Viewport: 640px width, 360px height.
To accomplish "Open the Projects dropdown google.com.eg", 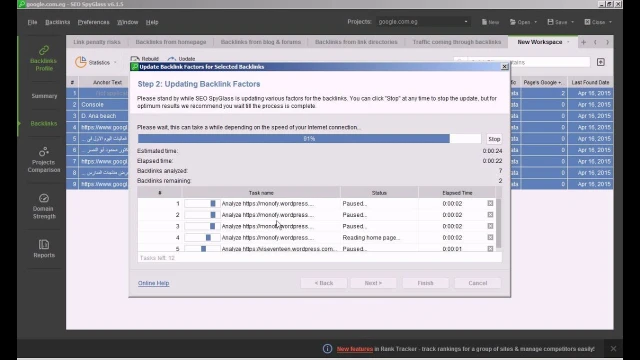I will [x=423, y=22].
